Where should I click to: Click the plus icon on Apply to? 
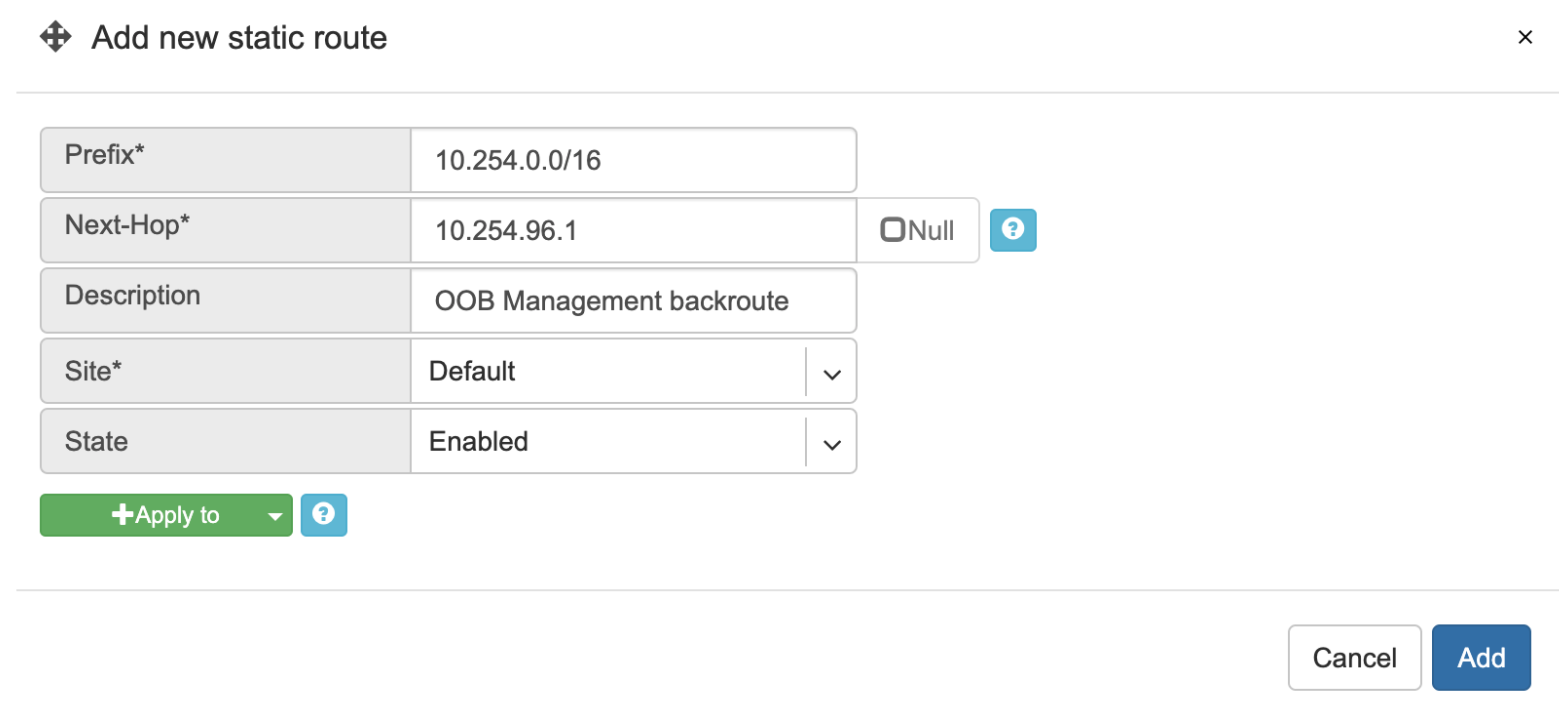click(122, 515)
